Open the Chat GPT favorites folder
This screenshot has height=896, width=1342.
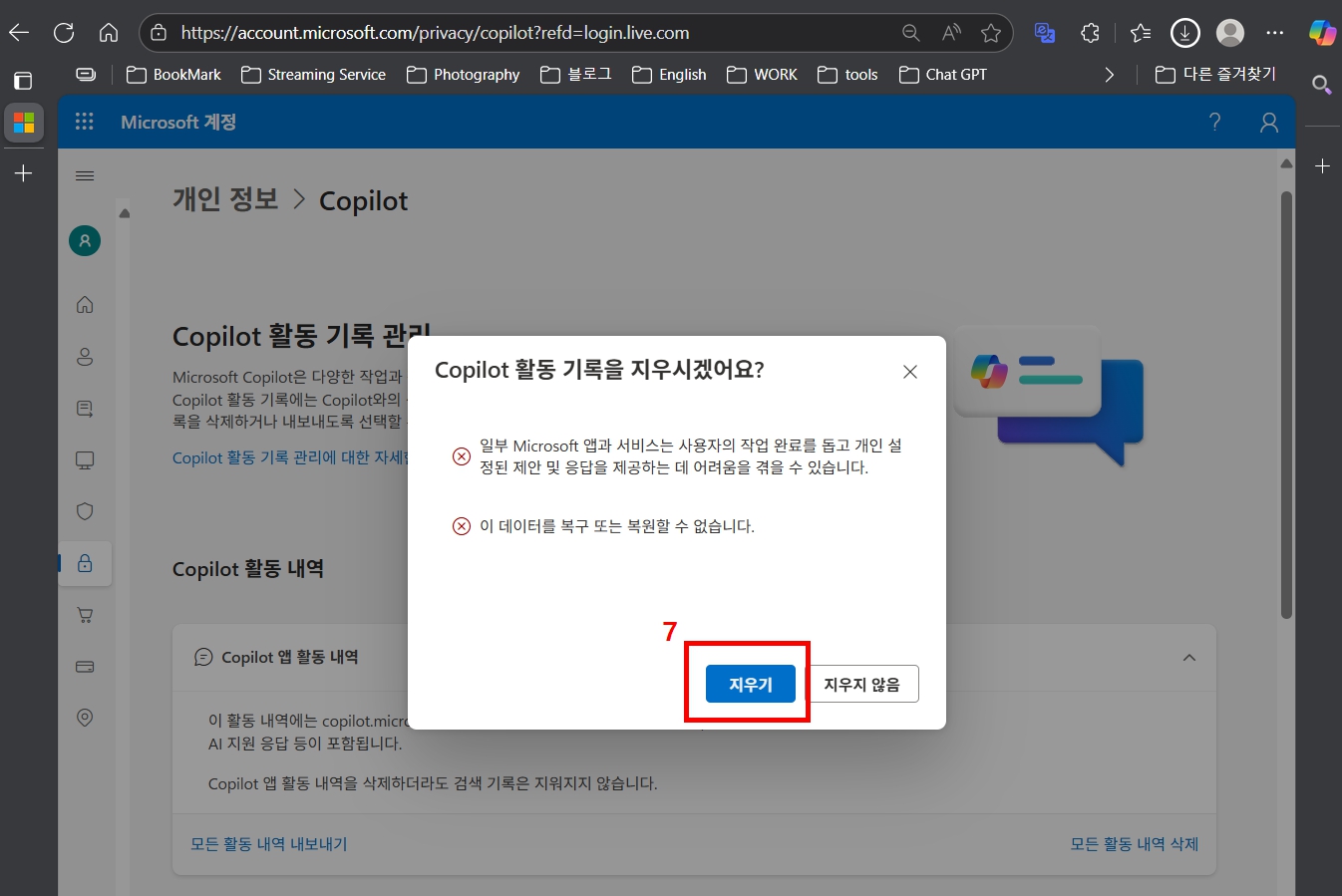[943, 75]
